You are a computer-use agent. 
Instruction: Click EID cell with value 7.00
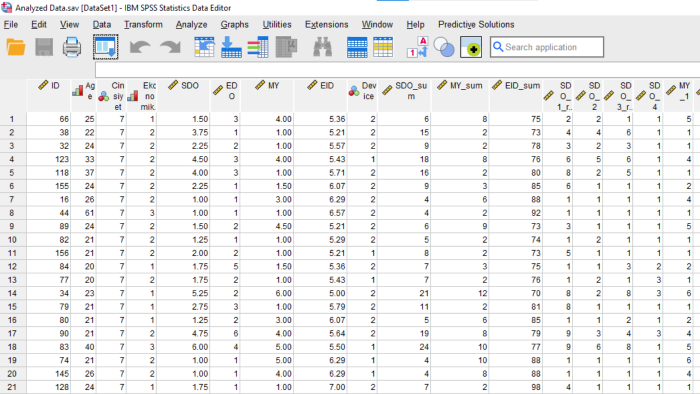321,387
